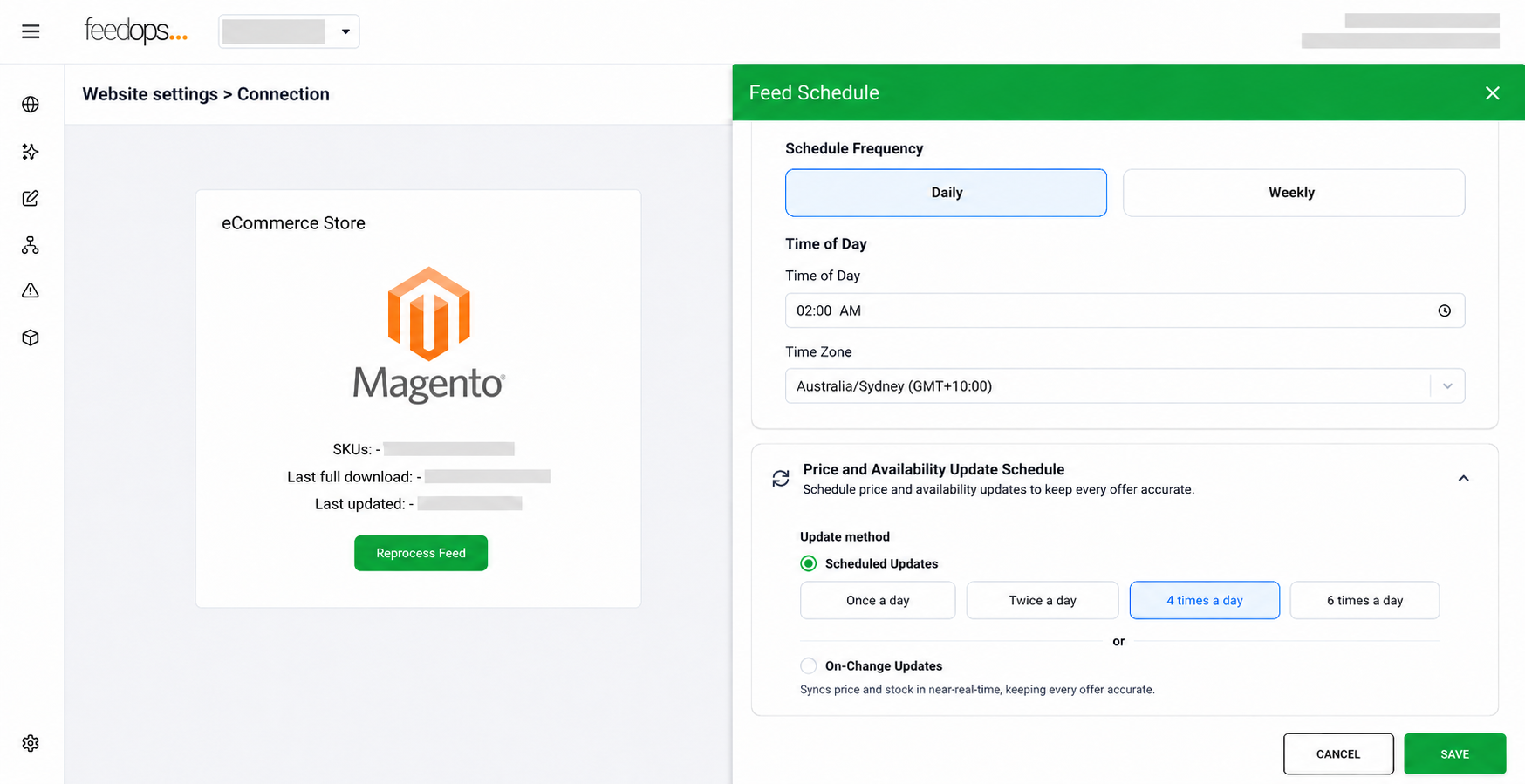Screen dimensions: 1525x784
Task: Click the Update method label
Action: pos(845,536)
